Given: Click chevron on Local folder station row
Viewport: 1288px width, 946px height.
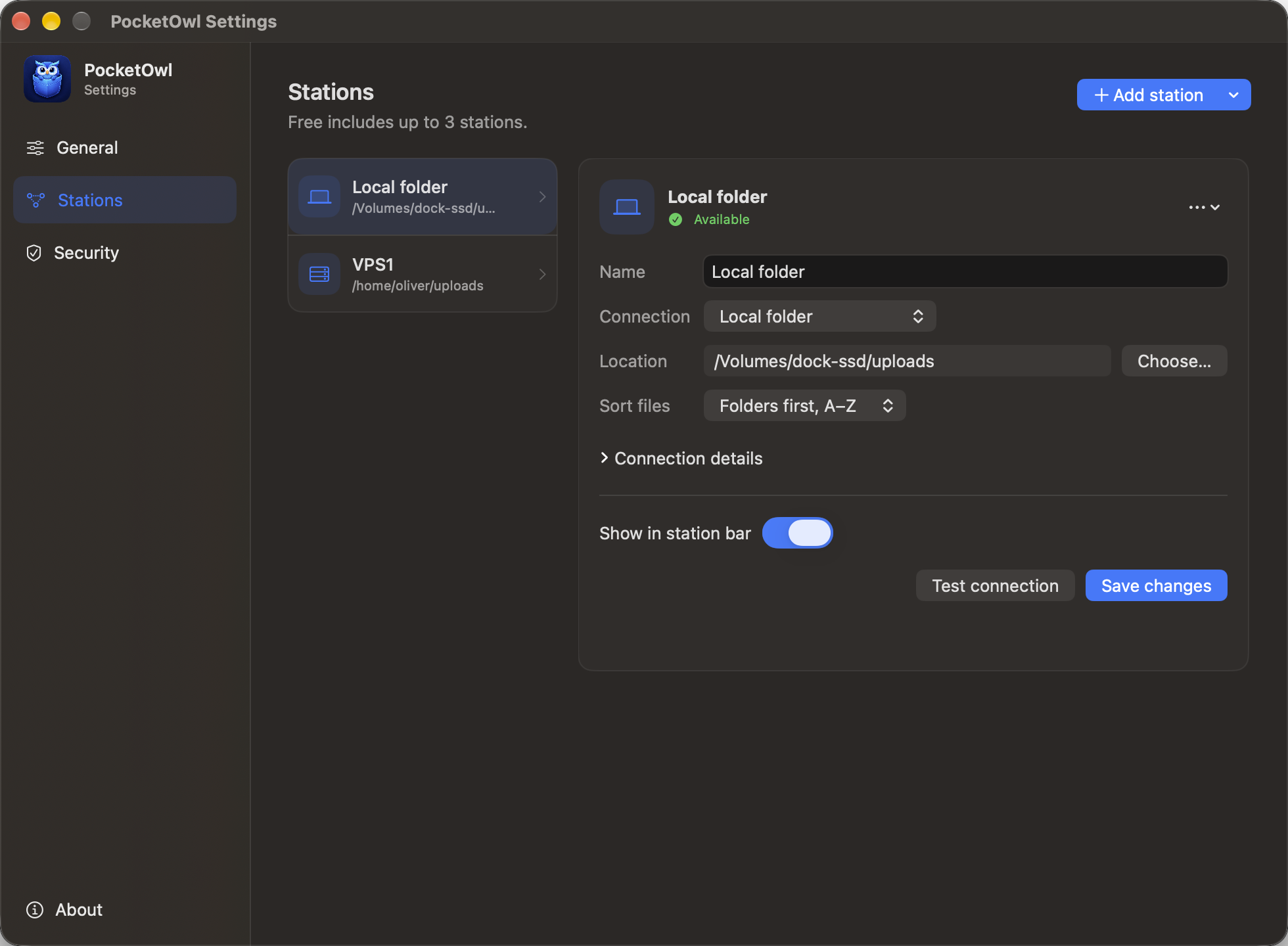Looking at the screenshot, I should 542,196.
